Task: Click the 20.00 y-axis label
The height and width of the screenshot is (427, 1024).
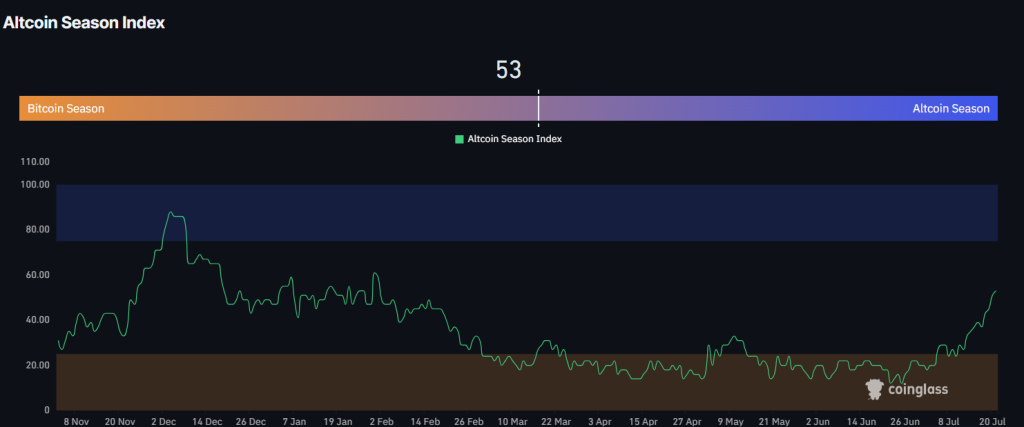Action: coord(37,365)
